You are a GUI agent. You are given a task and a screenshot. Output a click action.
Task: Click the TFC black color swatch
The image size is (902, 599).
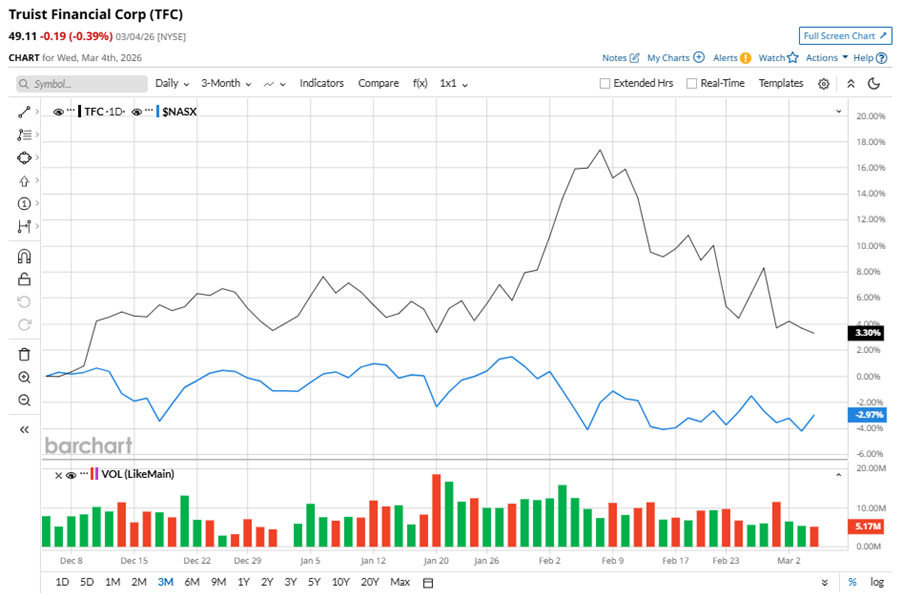(x=79, y=112)
